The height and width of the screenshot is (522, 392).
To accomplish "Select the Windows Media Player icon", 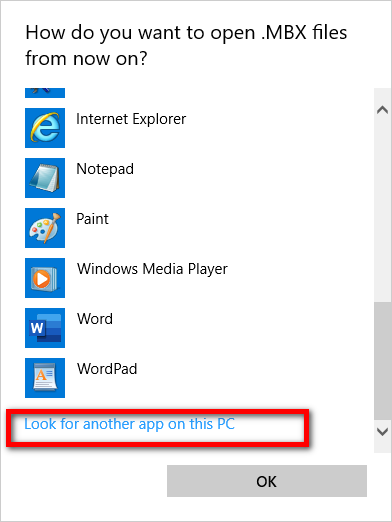I will click(x=45, y=278).
